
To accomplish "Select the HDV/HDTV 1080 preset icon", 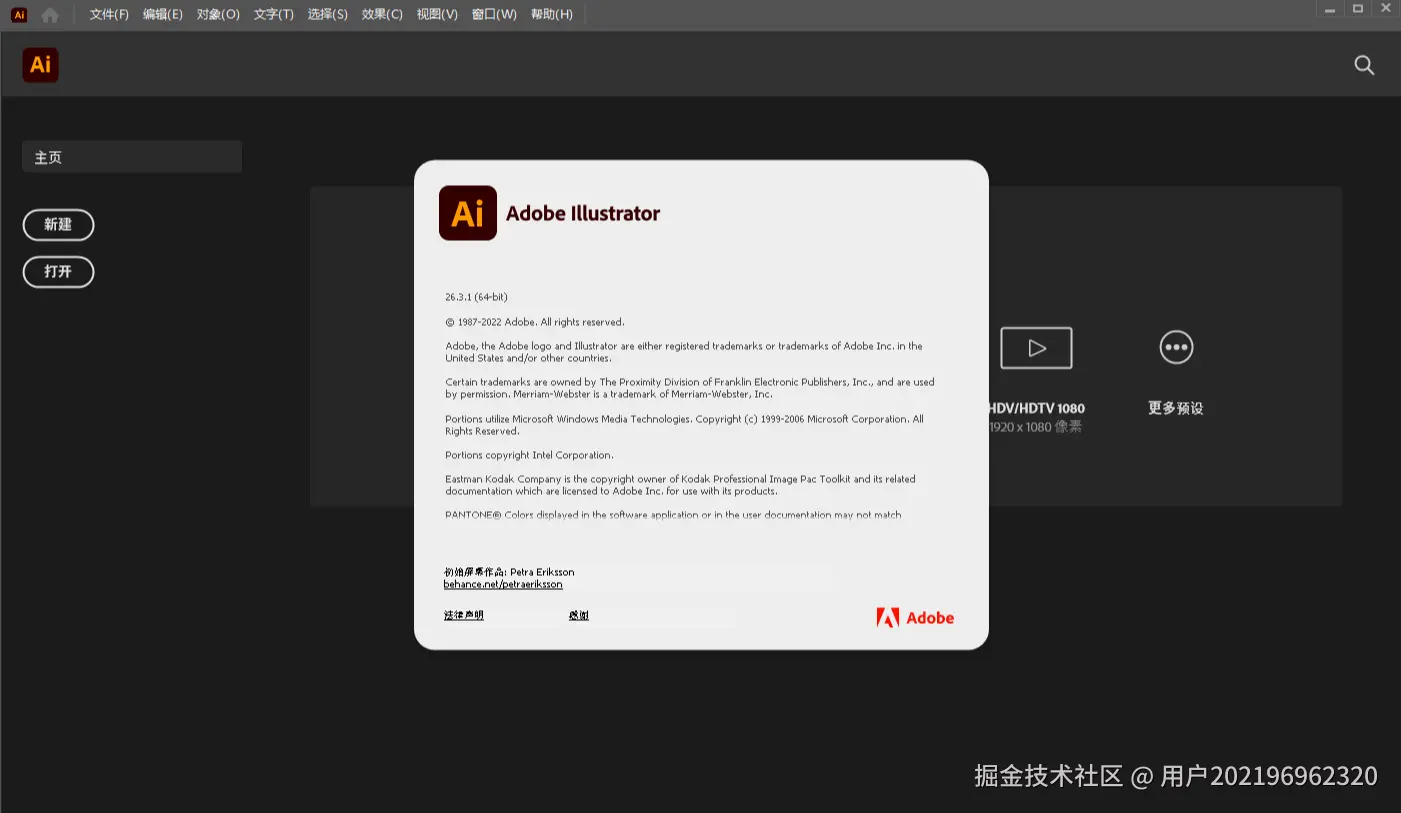I will point(1036,348).
